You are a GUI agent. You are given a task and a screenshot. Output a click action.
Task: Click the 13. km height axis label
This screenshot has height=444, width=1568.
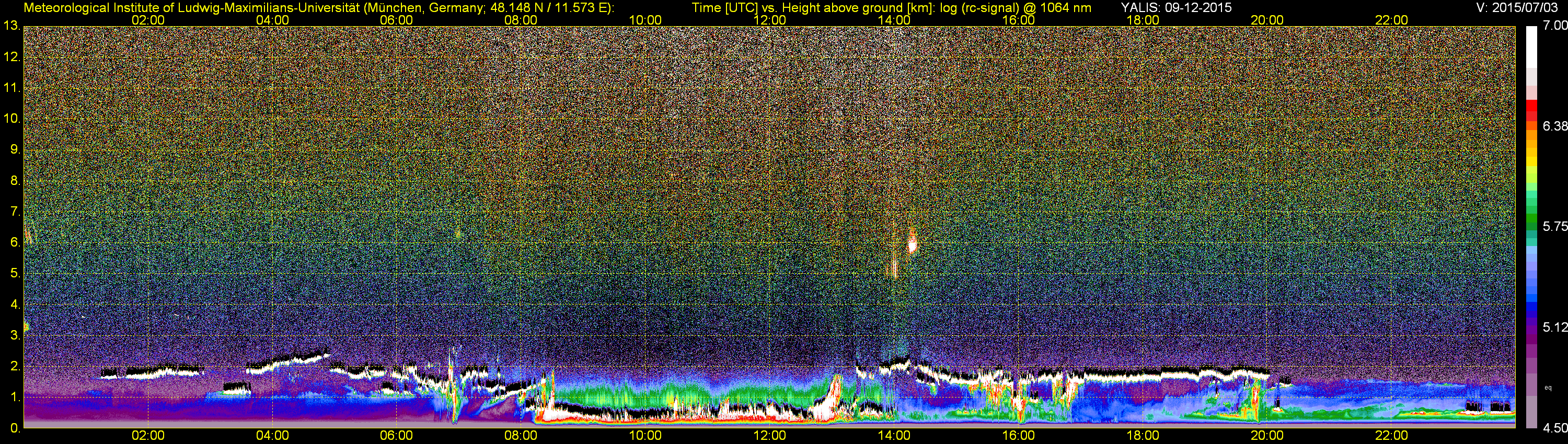(x=11, y=26)
